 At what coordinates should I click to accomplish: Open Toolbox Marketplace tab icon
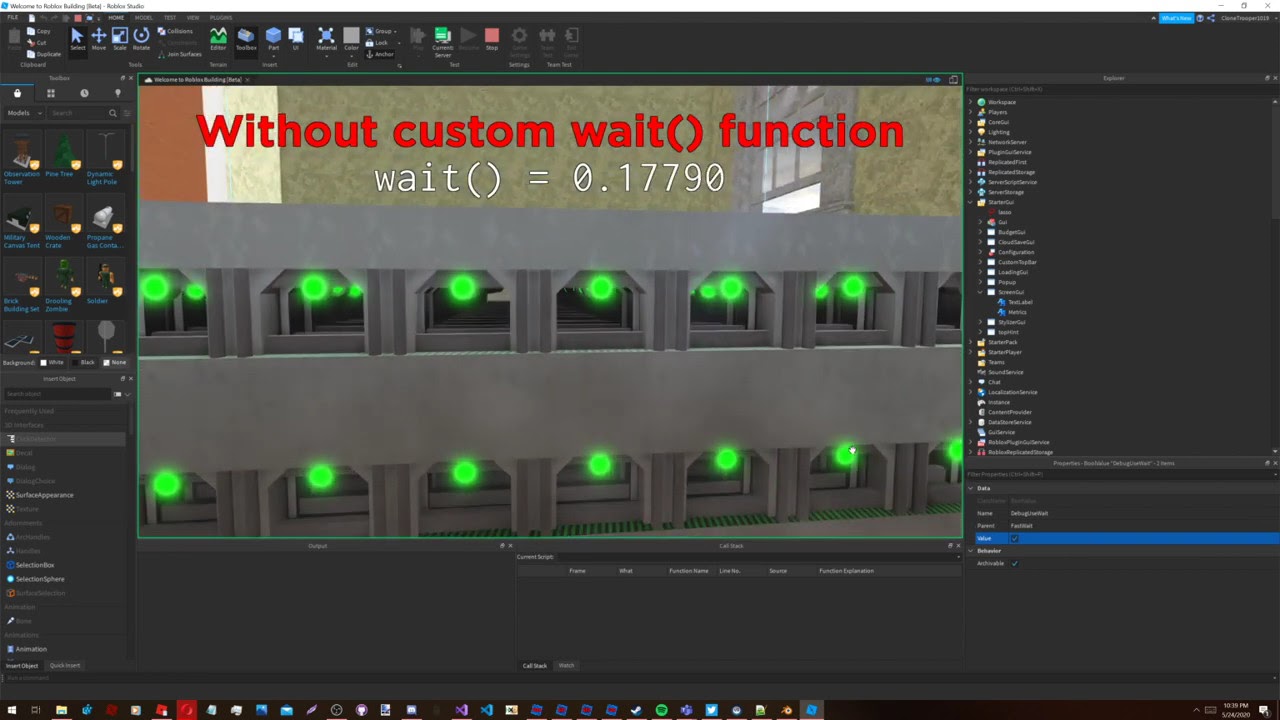click(x=17, y=93)
